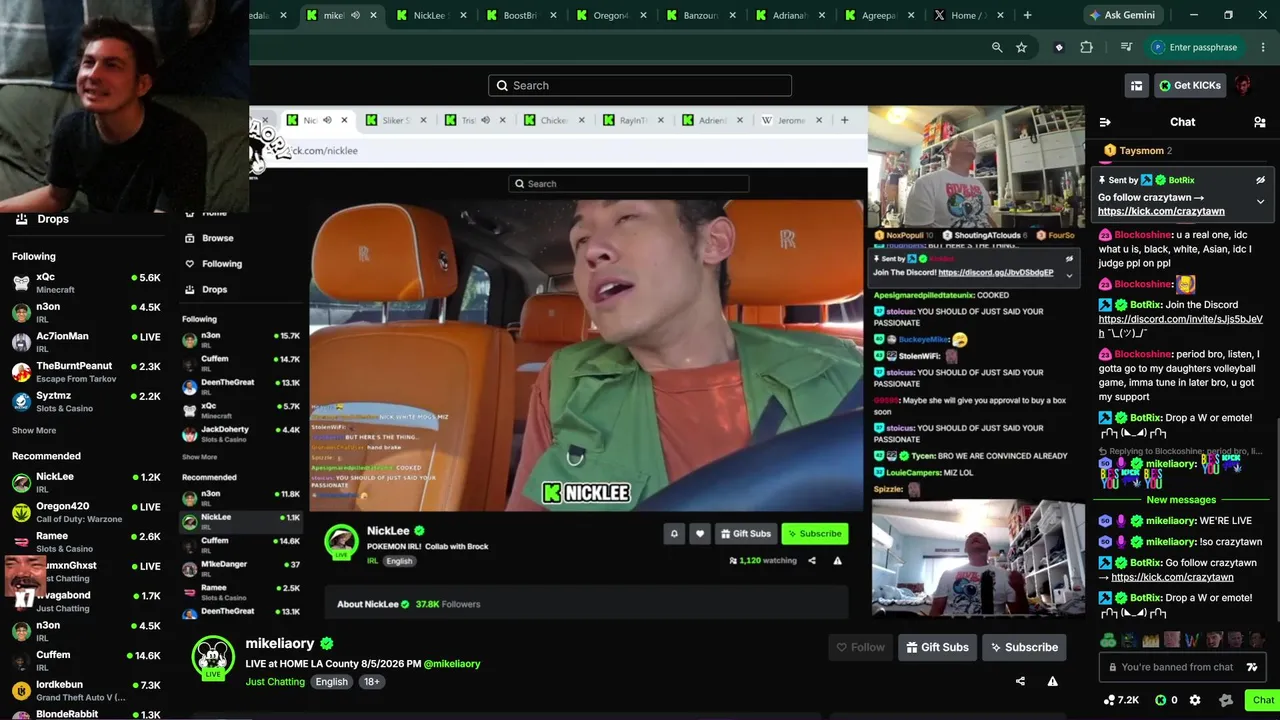This screenshot has height=720, width=1280.
Task: Click the KICKs balance icon showing 0
Action: (x=1166, y=700)
